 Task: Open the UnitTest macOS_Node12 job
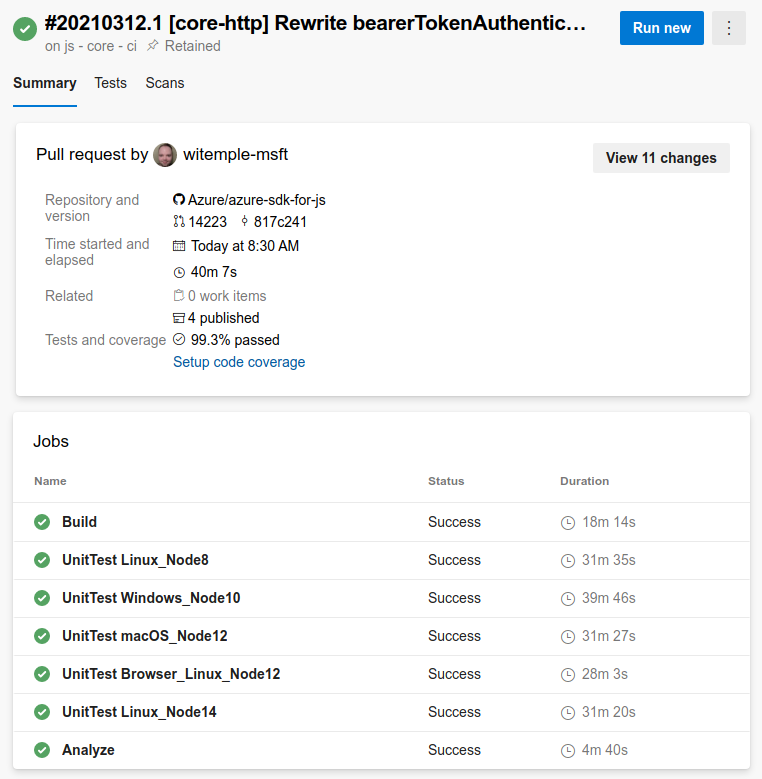coord(145,636)
